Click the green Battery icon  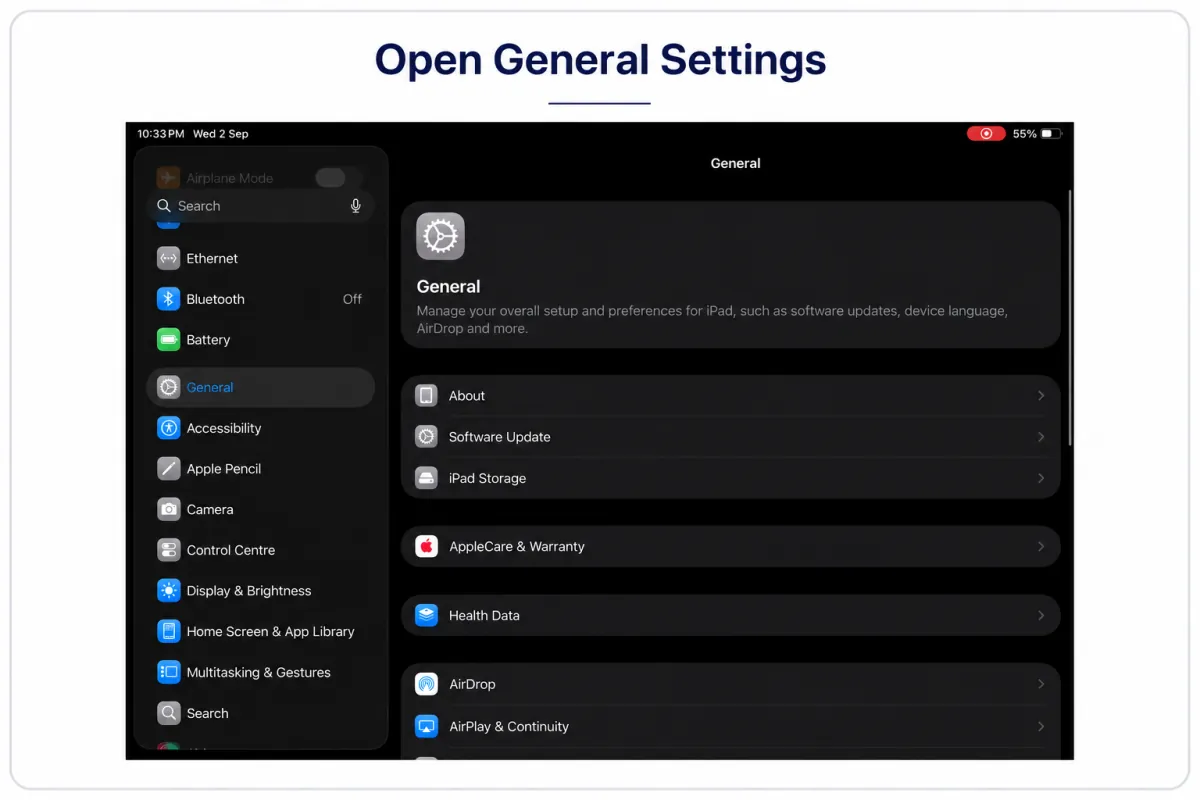tap(168, 340)
